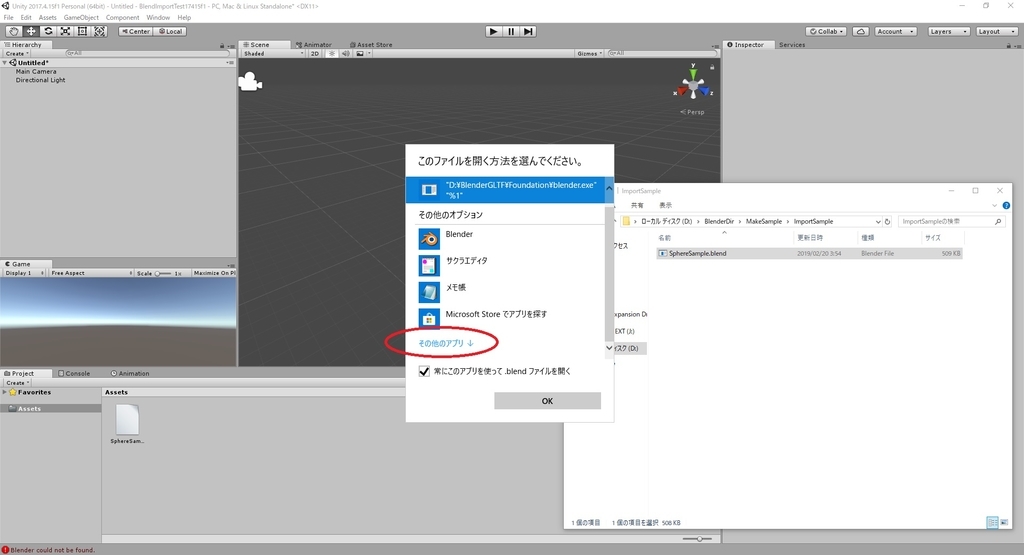Open the Help menu
This screenshot has width=1024, height=555.
pos(184,18)
